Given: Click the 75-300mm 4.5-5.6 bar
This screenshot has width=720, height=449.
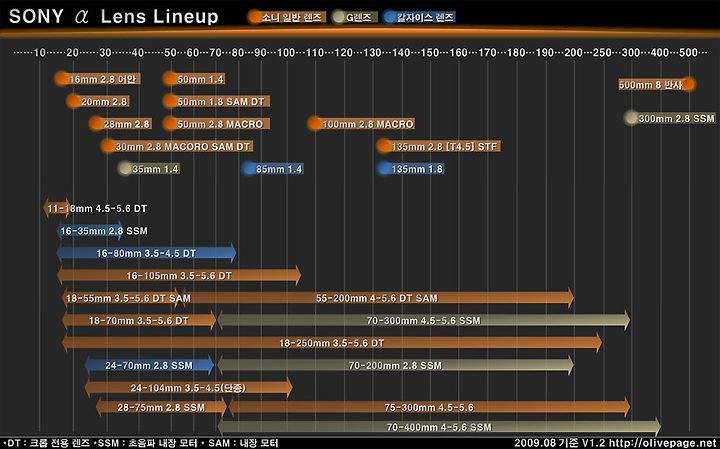Looking at the screenshot, I should (x=429, y=407).
